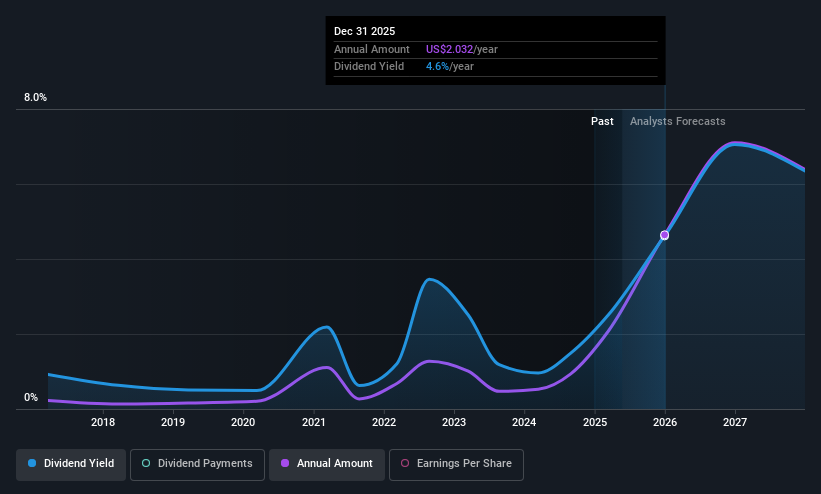
Task: Toggle the Dividend Payments series
Action: [x=197, y=464]
